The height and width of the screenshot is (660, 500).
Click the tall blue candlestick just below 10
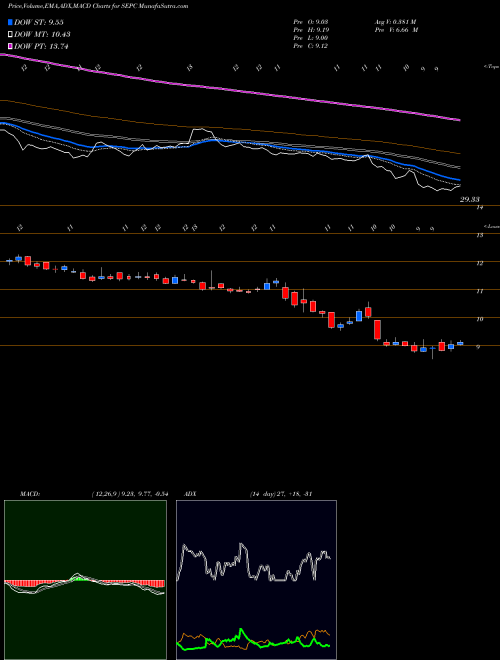pyautogui.click(x=359, y=316)
